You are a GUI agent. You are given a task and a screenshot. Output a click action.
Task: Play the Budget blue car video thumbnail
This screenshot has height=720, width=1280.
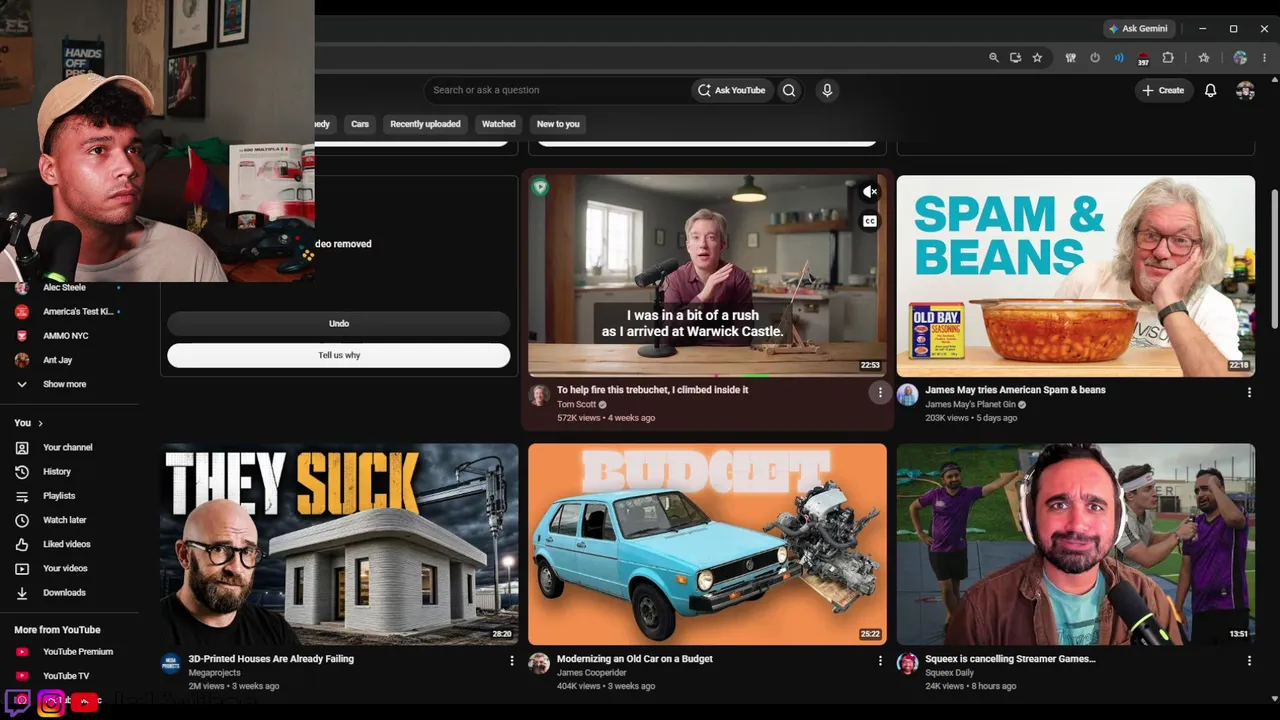pyautogui.click(x=707, y=544)
